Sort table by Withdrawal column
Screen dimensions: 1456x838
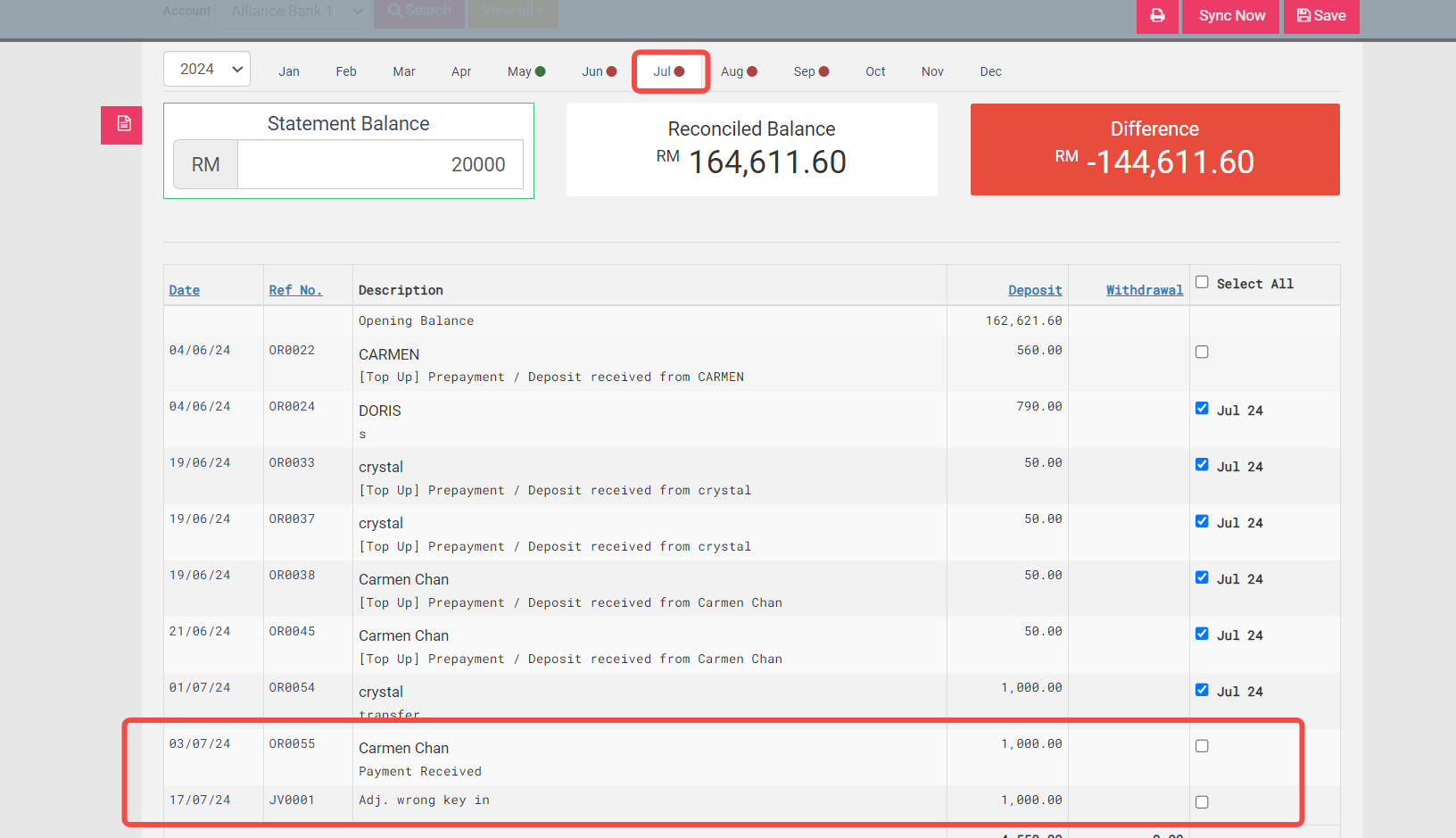click(x=1145, y=290)
